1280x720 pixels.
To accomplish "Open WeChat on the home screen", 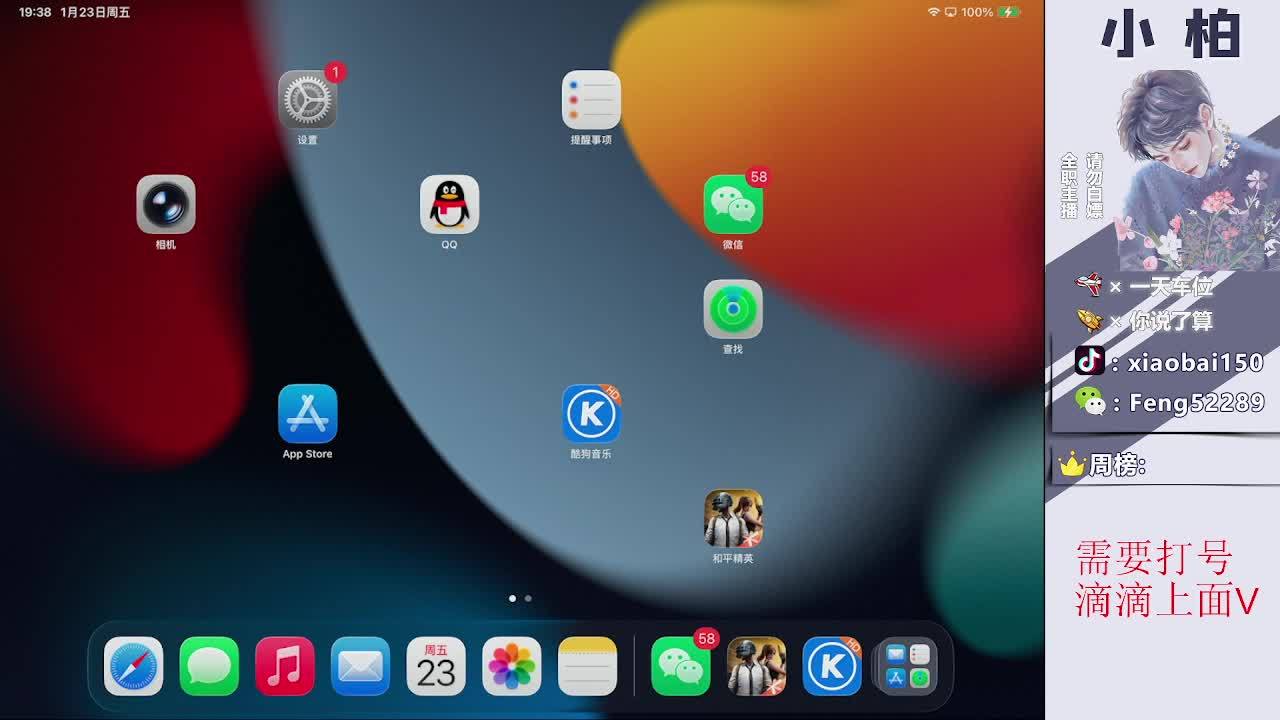I will point(733,205).
